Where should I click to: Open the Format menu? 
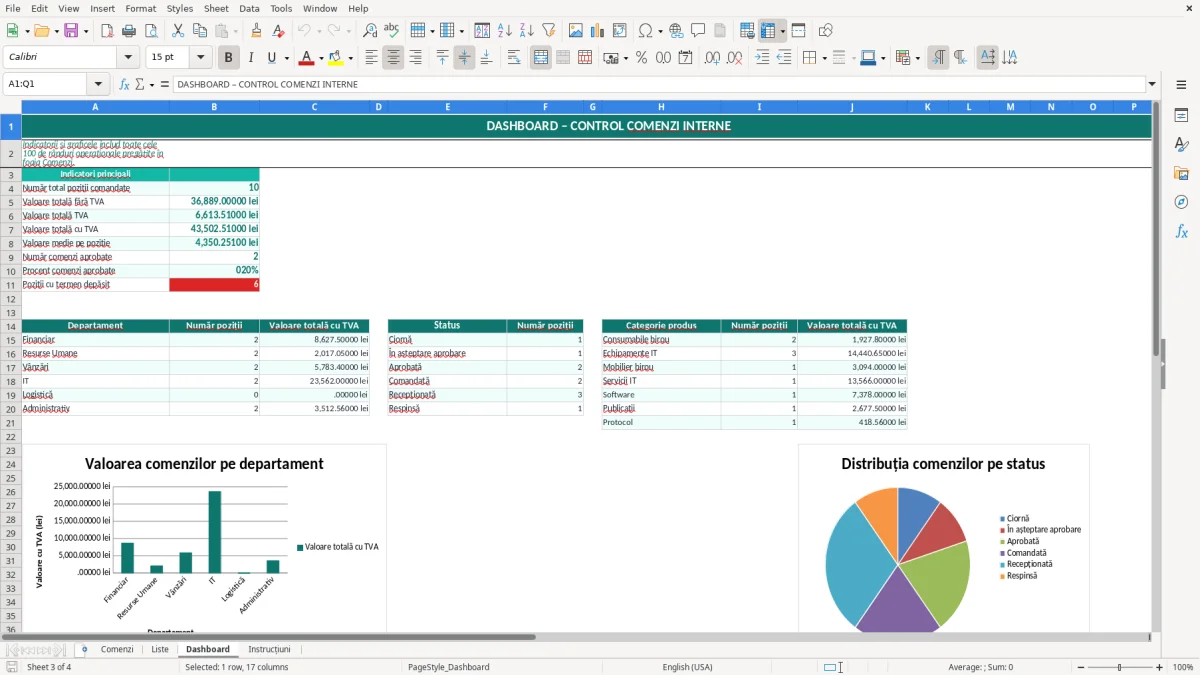click(x=140, y=8)
